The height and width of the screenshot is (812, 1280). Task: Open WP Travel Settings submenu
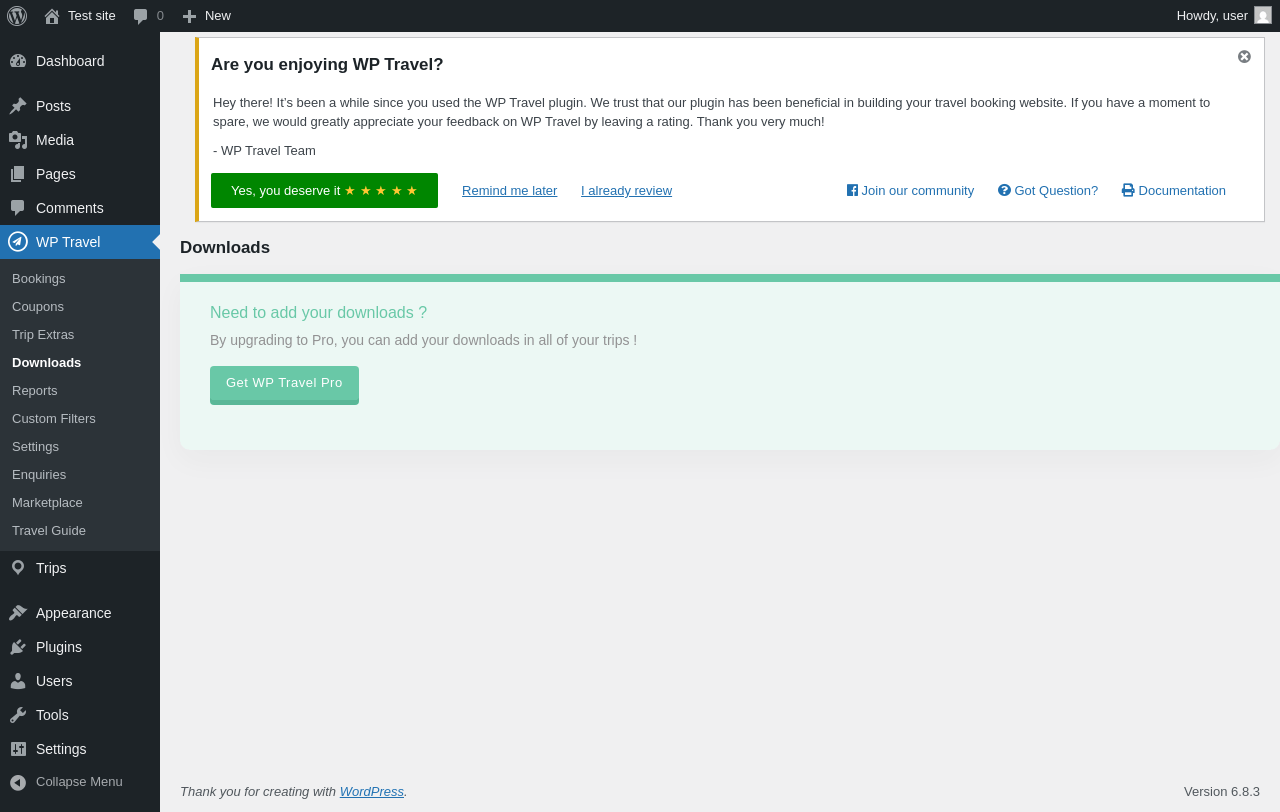[x=80, y=447]
